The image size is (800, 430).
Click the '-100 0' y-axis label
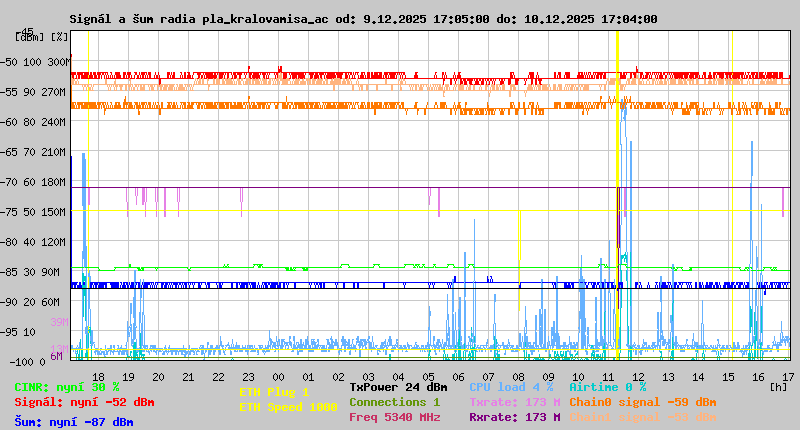coord(27,362)
